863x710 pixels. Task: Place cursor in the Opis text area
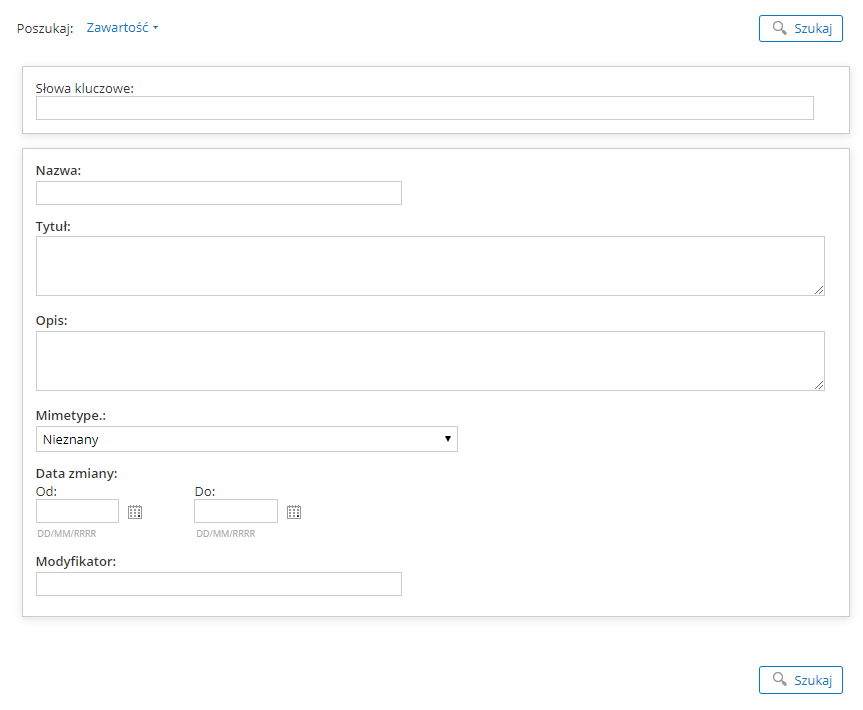(430, 361)
